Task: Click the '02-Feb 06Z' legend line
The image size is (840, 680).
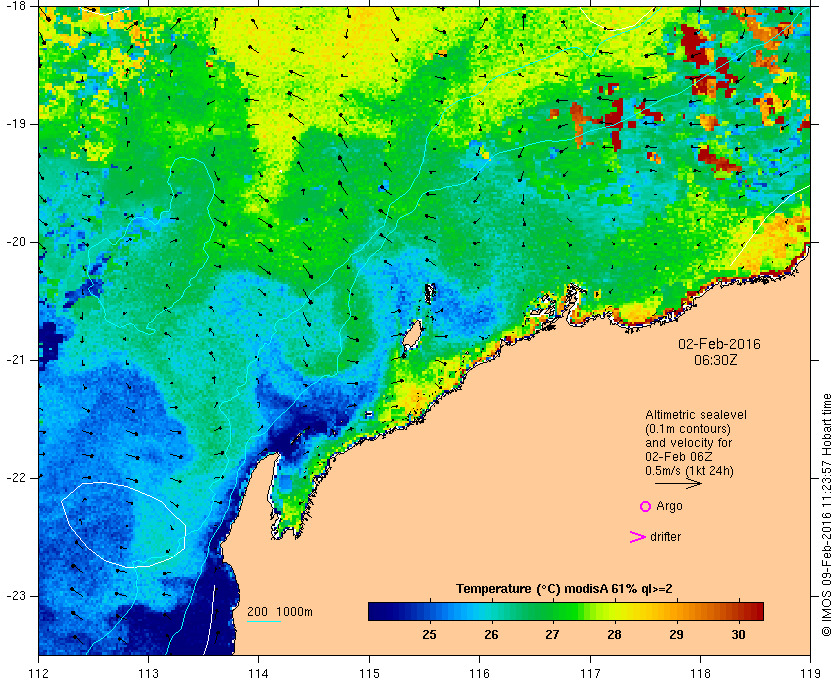Action: pyautogui.click(x=679, y=457)
